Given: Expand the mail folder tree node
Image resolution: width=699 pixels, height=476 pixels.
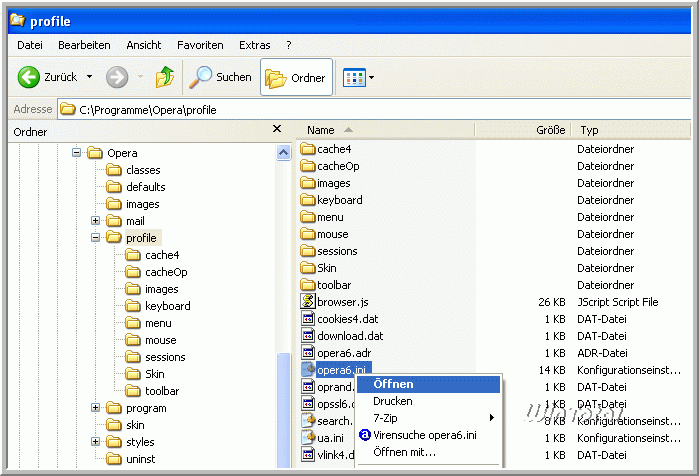Looking at the screenshot, I should point(96,221).
